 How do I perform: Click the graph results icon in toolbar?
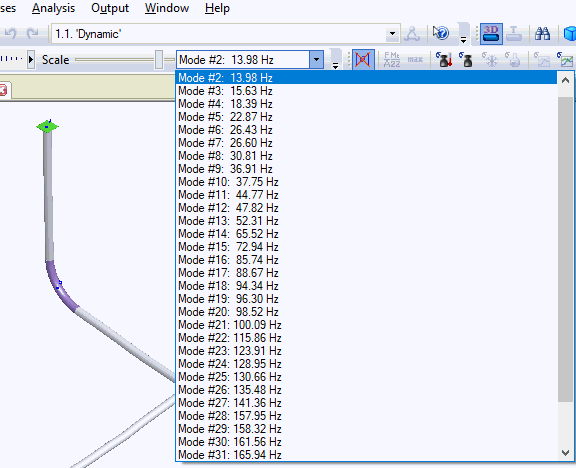pyautogui.click(x=567, y=60)
